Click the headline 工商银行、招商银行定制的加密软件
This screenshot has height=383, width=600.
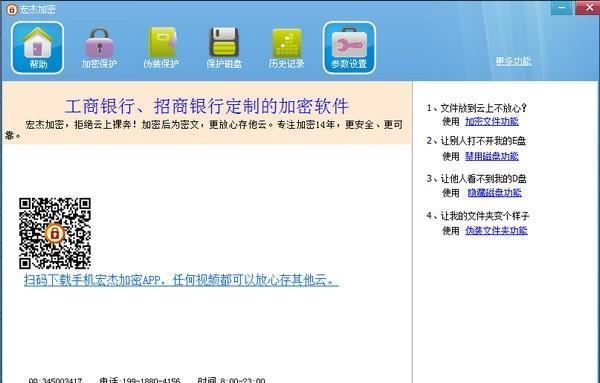pyautogui.click(x=207, y=106)
